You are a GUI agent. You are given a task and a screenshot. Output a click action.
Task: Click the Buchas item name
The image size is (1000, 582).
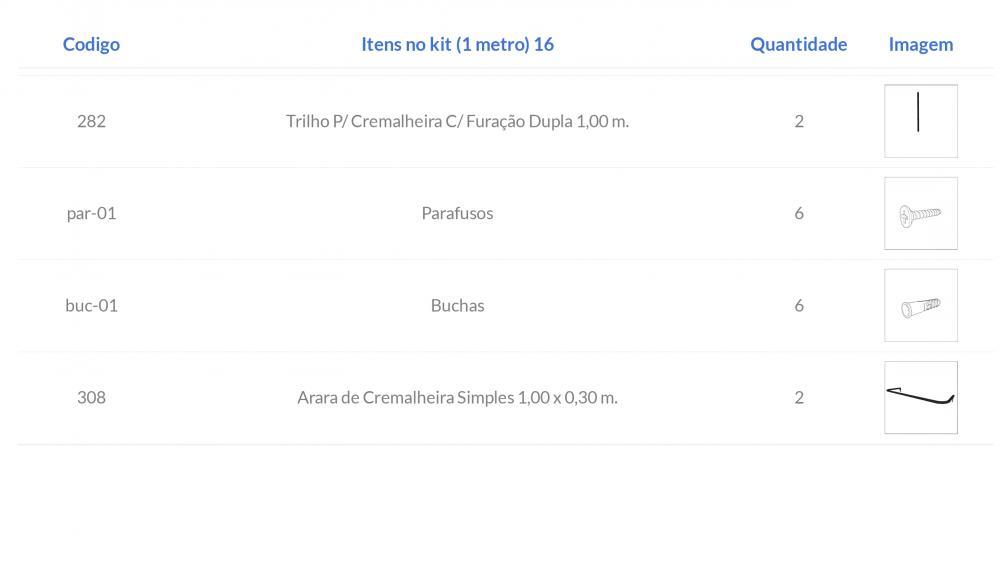point(457,305)
